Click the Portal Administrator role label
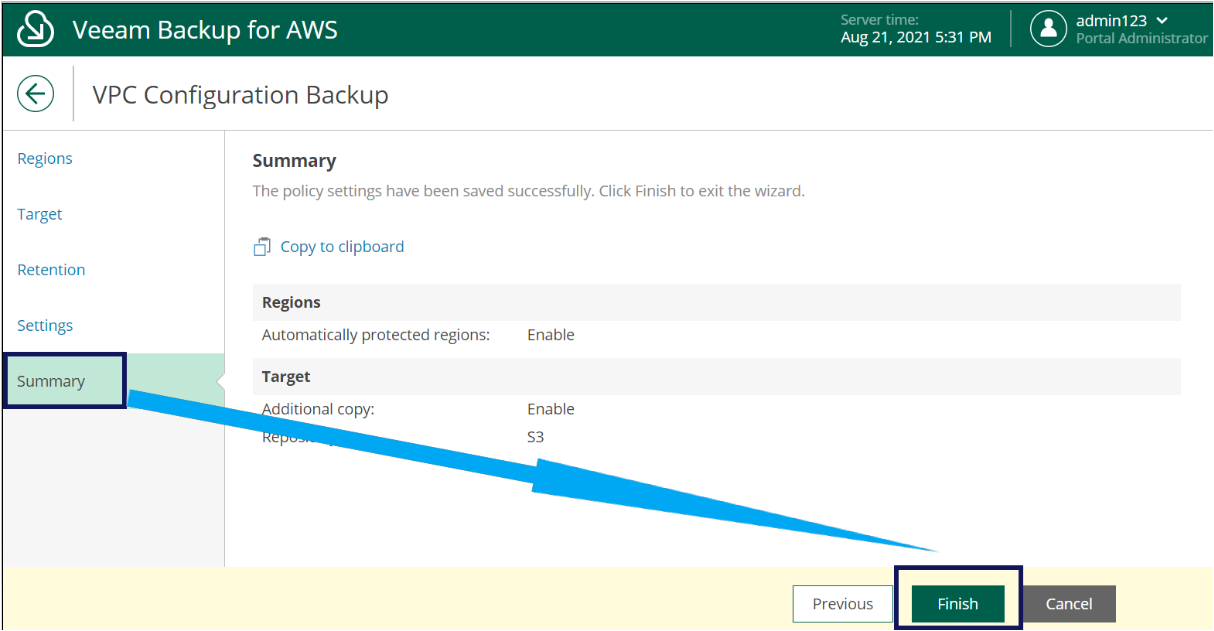This screenshot has height=631, width=1214. pyautogui.click(x=1142, y=38)
